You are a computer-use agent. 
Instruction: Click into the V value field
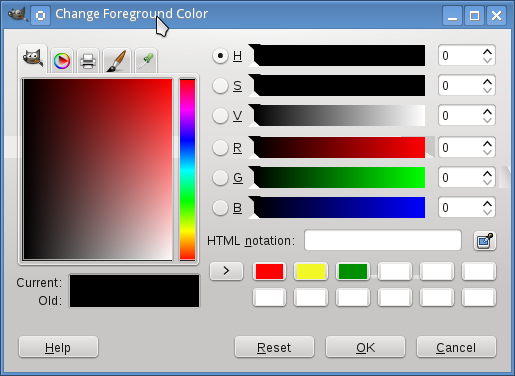coord(460,116)
